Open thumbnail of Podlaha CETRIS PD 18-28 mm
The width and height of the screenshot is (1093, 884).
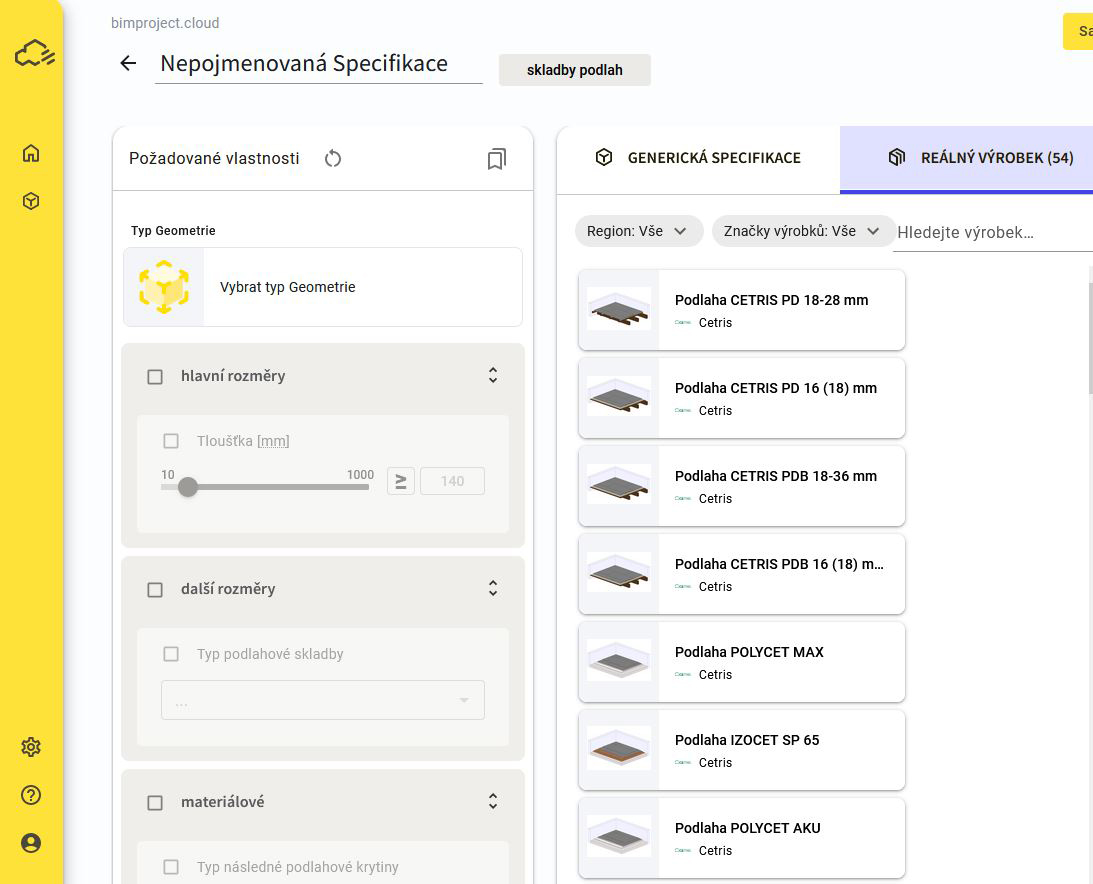point(619,310)
